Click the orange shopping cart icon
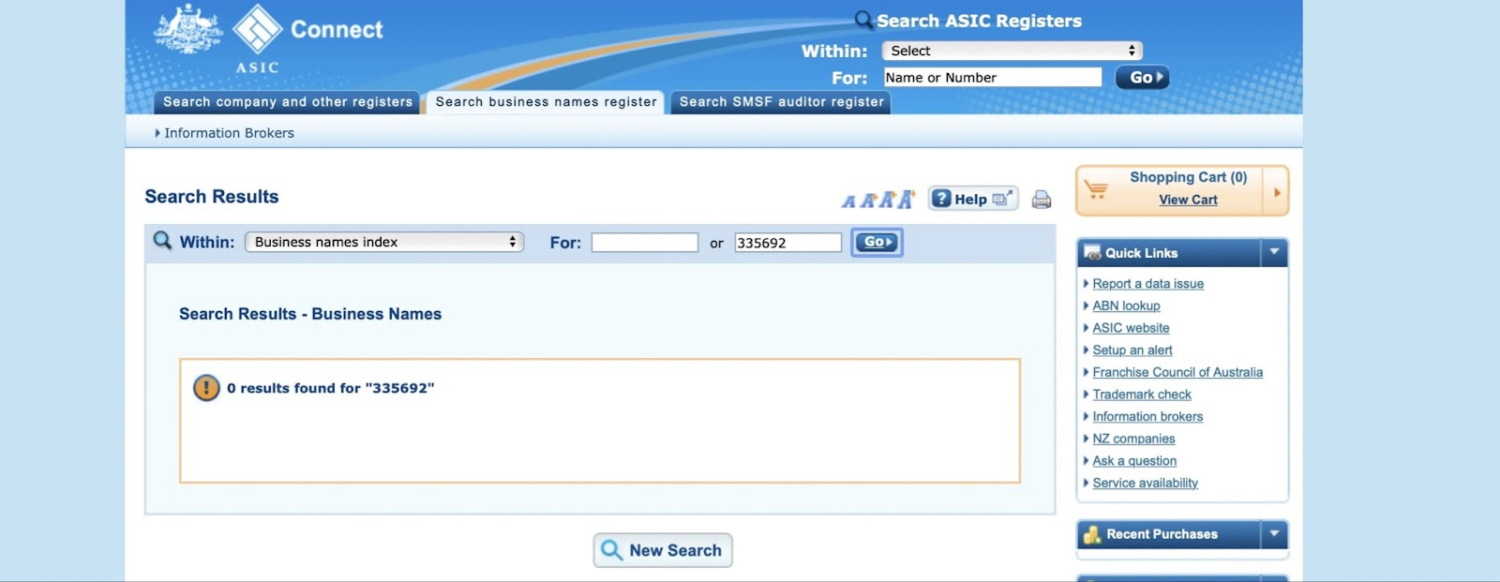Screen dimensions: 1500x582 [1096, 189]
